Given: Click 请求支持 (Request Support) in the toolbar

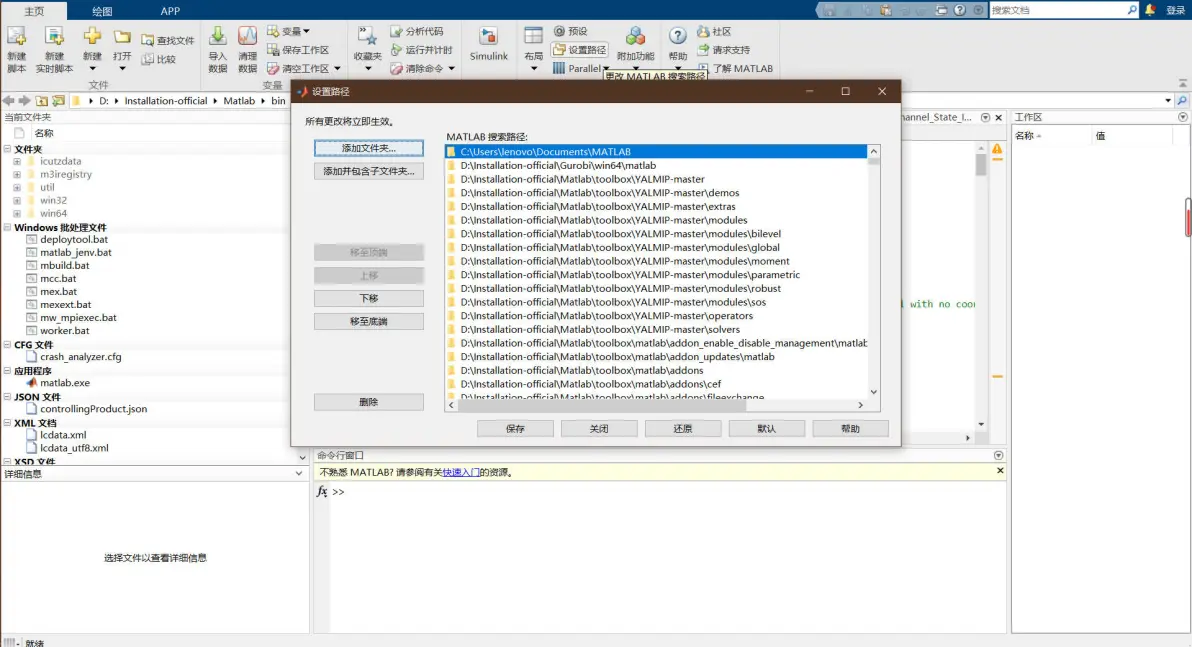Looking at the screenshot, I should click(x=724, y=49).
